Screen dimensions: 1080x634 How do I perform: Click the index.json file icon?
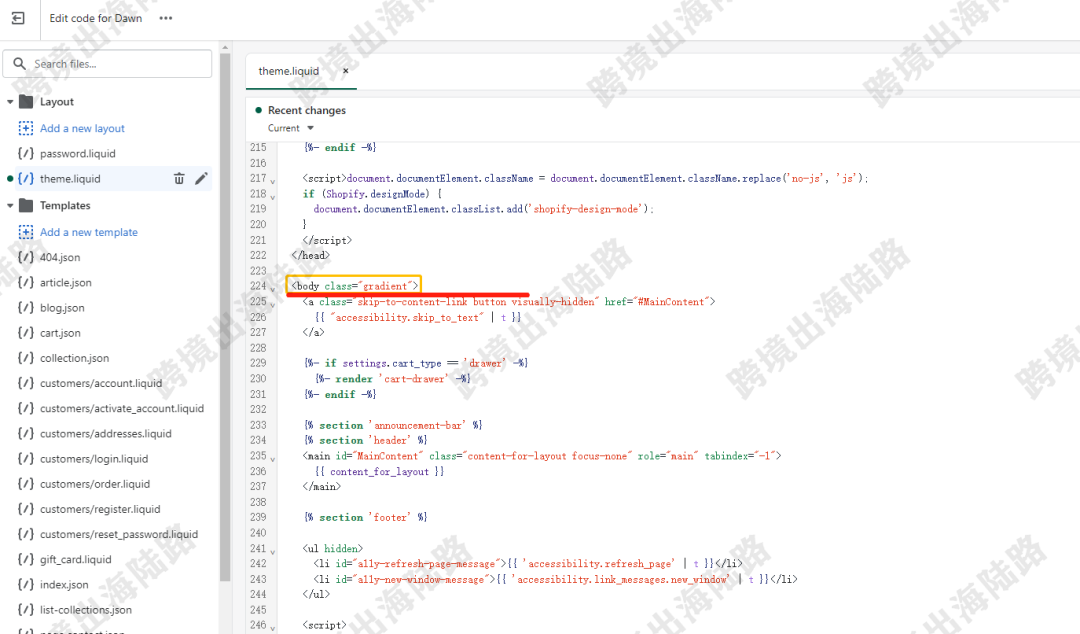(x=25, y=584)
